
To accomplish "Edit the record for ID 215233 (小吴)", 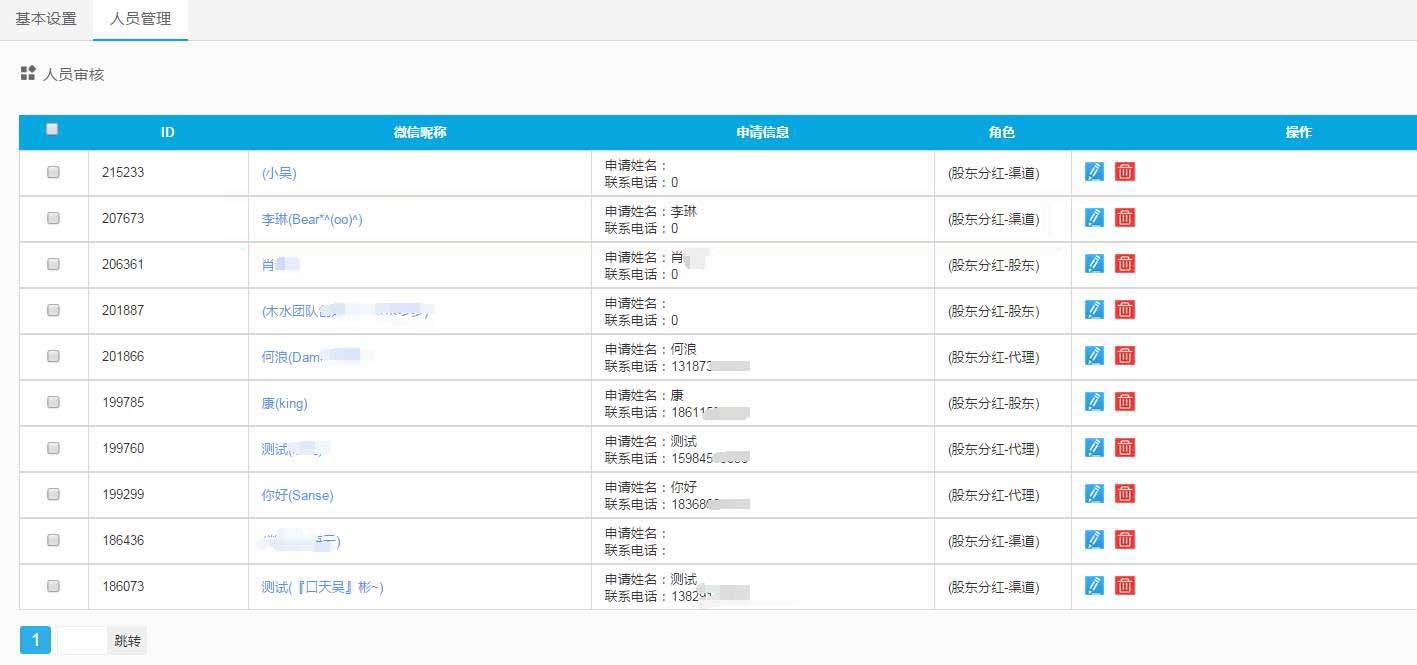I will 1094,171.
